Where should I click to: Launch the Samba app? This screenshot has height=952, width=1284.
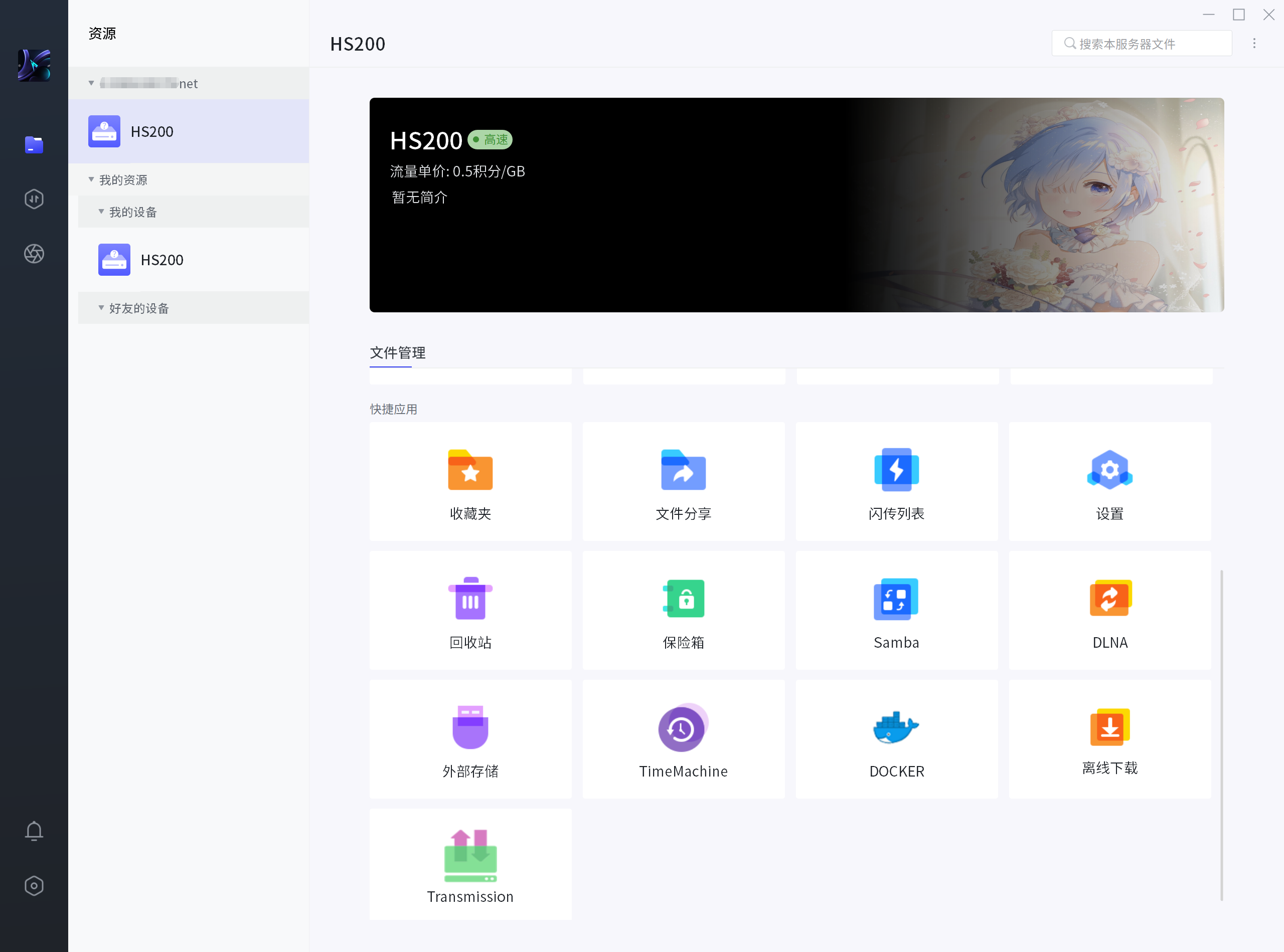coord(897,610)
